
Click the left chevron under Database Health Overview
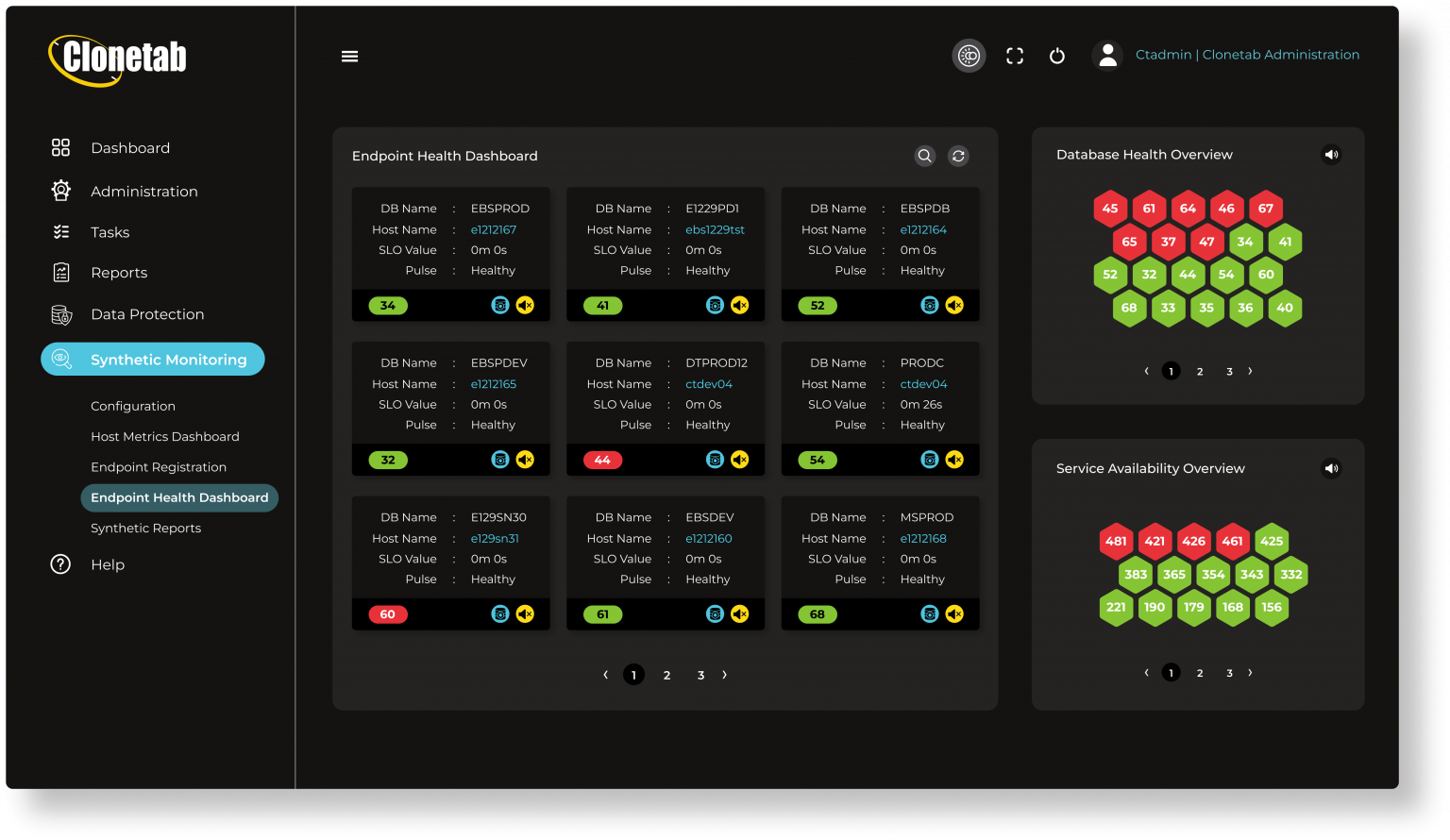[1145, 371]
